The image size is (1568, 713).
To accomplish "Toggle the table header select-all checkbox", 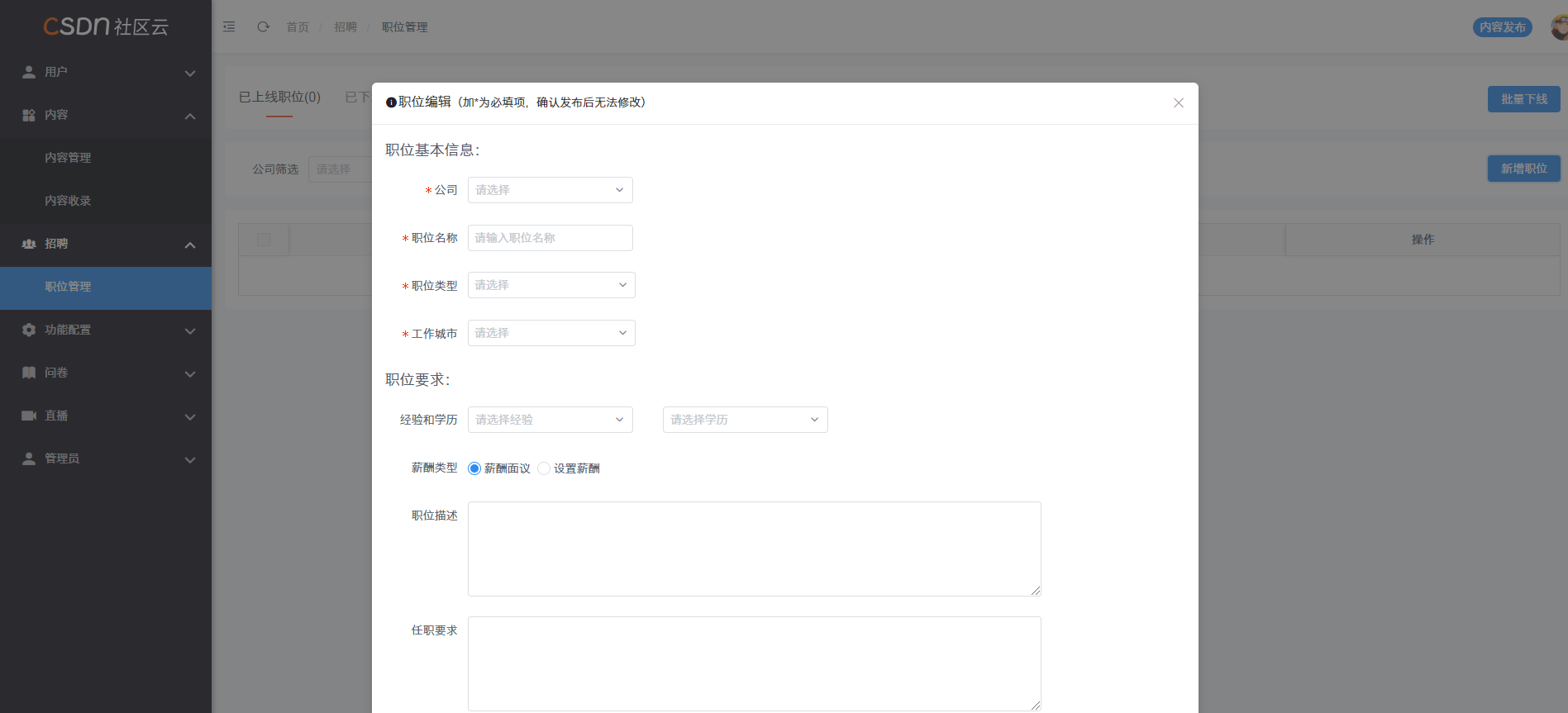I will 264,240.
